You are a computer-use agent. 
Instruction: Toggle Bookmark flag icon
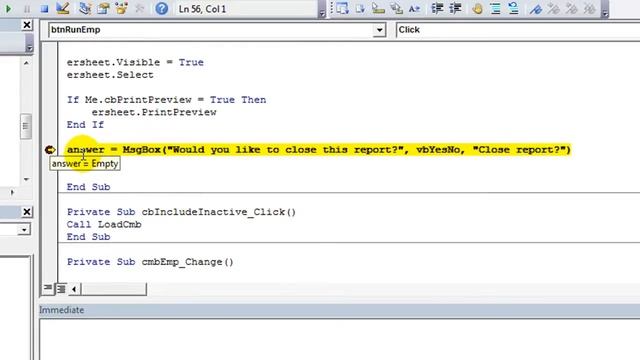click(x=536, y=8)
